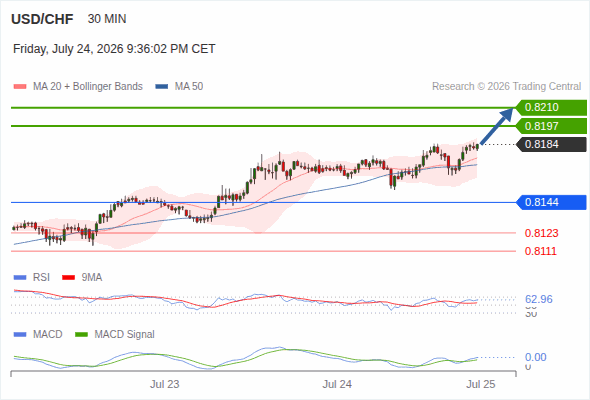Image resolution: width=590 pixels, height=400 pixels.
Task: Click the 0.8123 support level value
Action: pyautogui.click(x=541, y=233)
